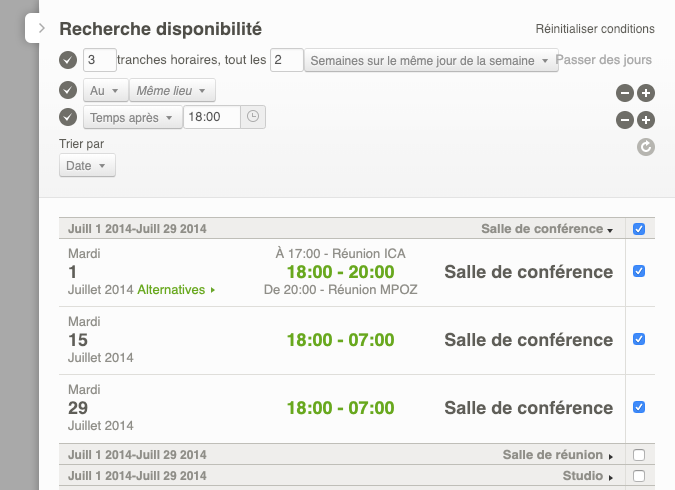
Task: Click the refresh icon below the plus buttons
Action: pyautogui.click(x=646, y=148)
